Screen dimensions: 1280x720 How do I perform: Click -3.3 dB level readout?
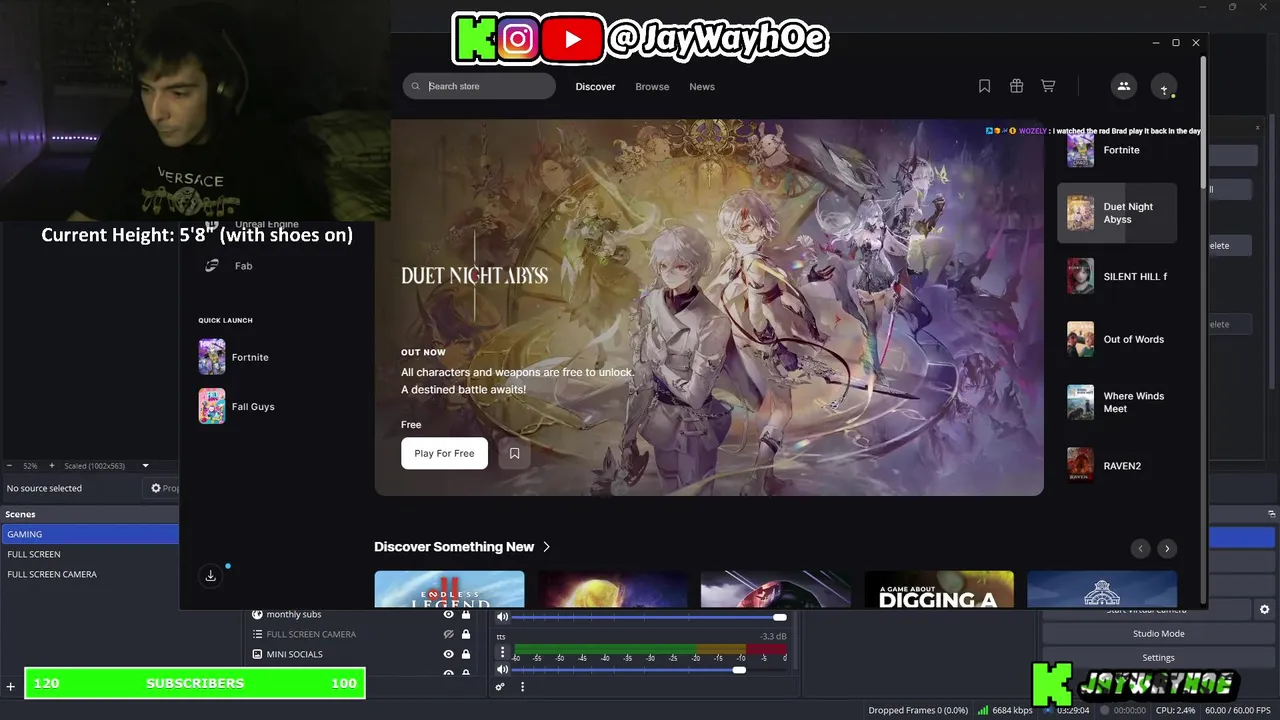(773, 636)
